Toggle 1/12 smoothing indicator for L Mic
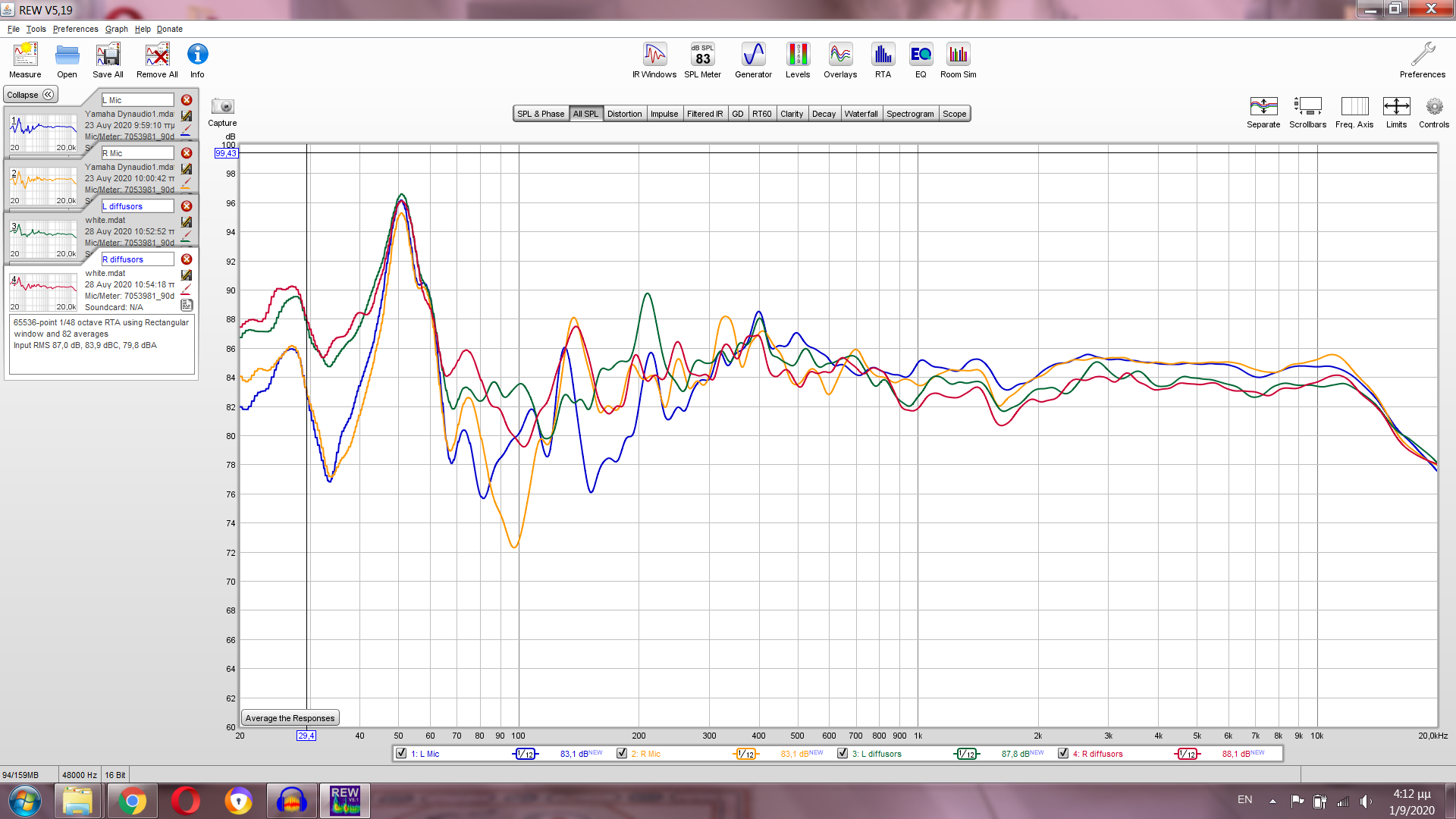The height and width of the screenshot is (819, 1456). click(526, 754)
